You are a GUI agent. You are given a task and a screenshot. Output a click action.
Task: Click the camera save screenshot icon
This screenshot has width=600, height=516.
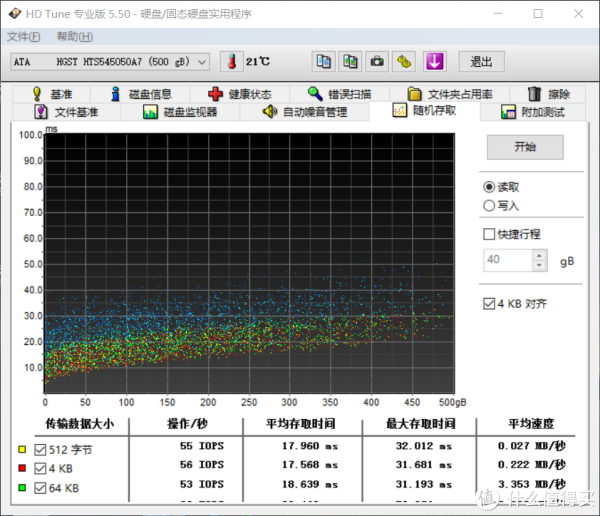point(377,62)
